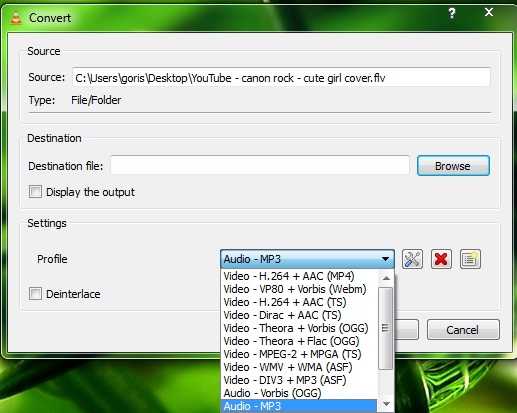Edit selected profile with wrench icon
This screenshot has width=517, height=413.
(412, 259)
